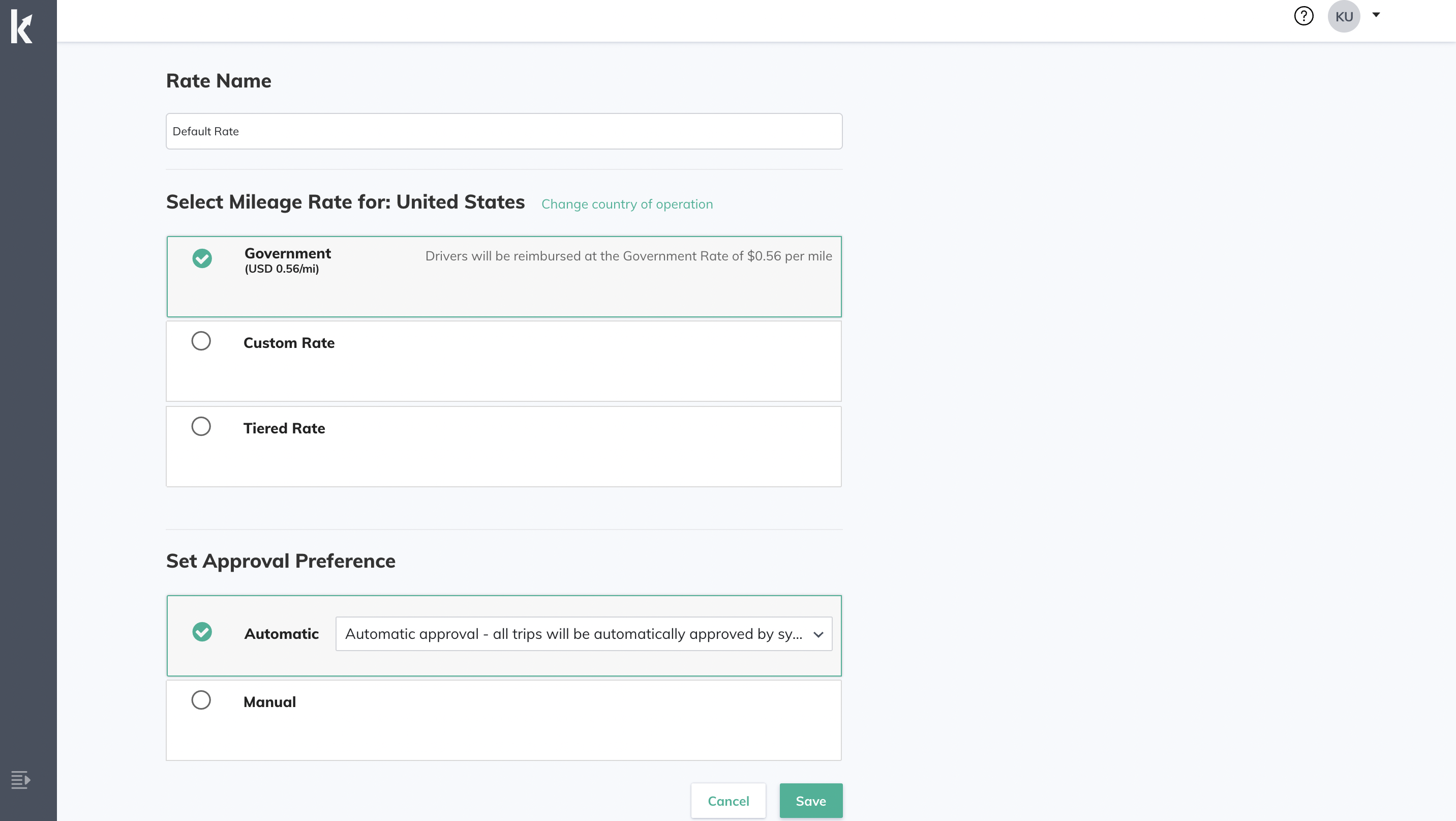This screenshot has height=821, width=1456.
Task: Click the green Government checkmark icon
Action: [x=202, y=258]
